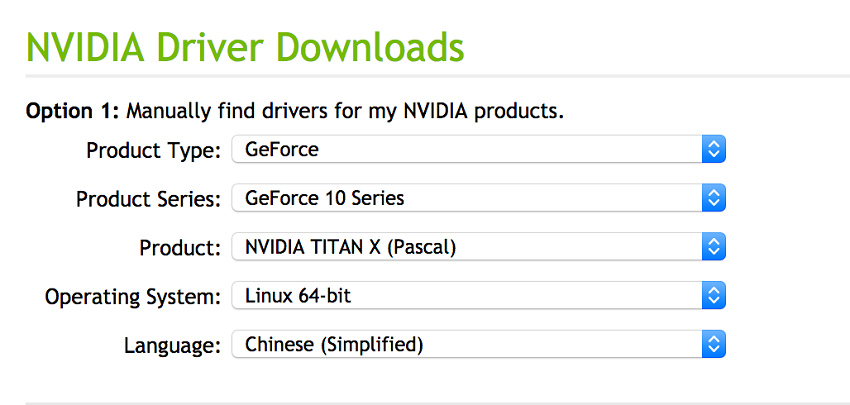This screenshot has height=405, width=850.
Task: Click the blue arrows on Product Series
Action: tap(713, 198)
